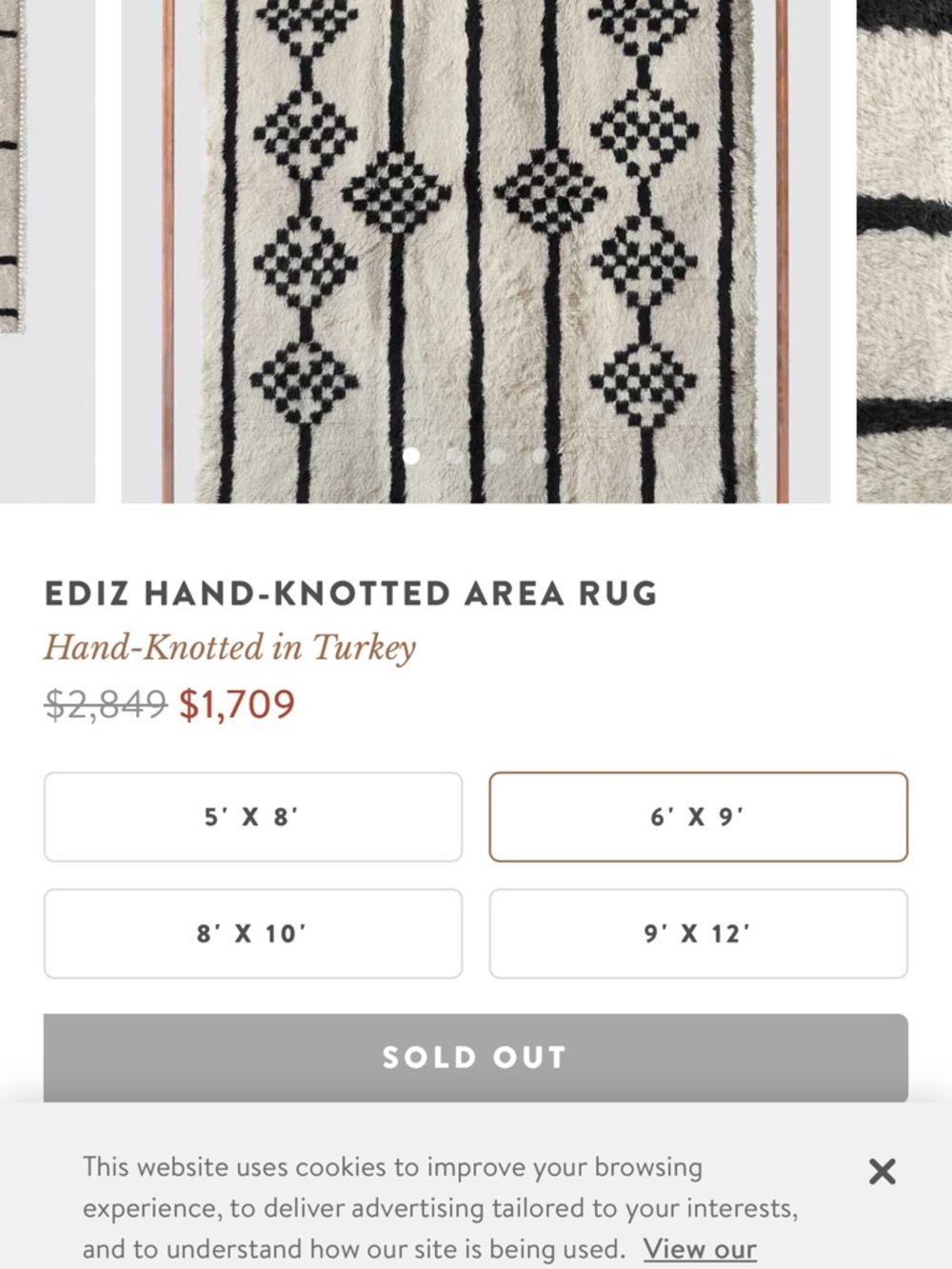952x1269 pixels.
Task: Click the Hand-Knotted in Turkey subtitle
Action: point(229,647)
